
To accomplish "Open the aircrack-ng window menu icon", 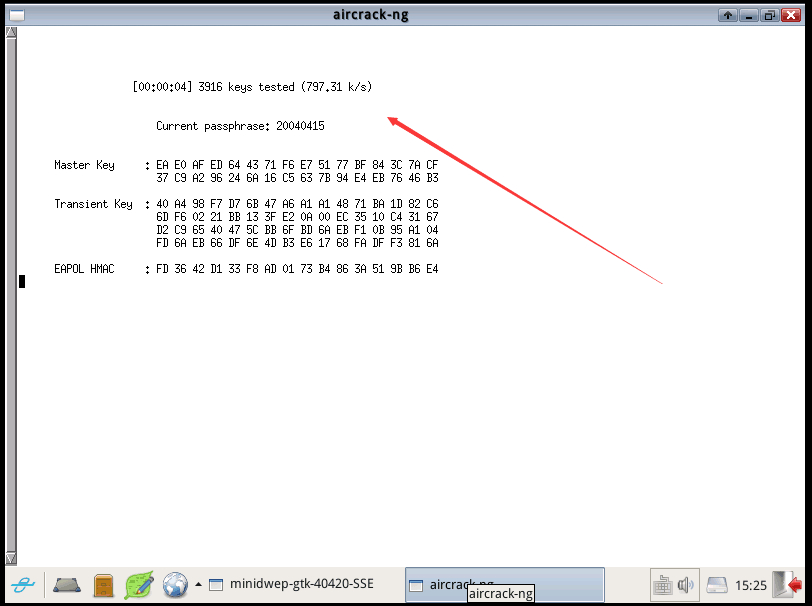I will point(17,15).
